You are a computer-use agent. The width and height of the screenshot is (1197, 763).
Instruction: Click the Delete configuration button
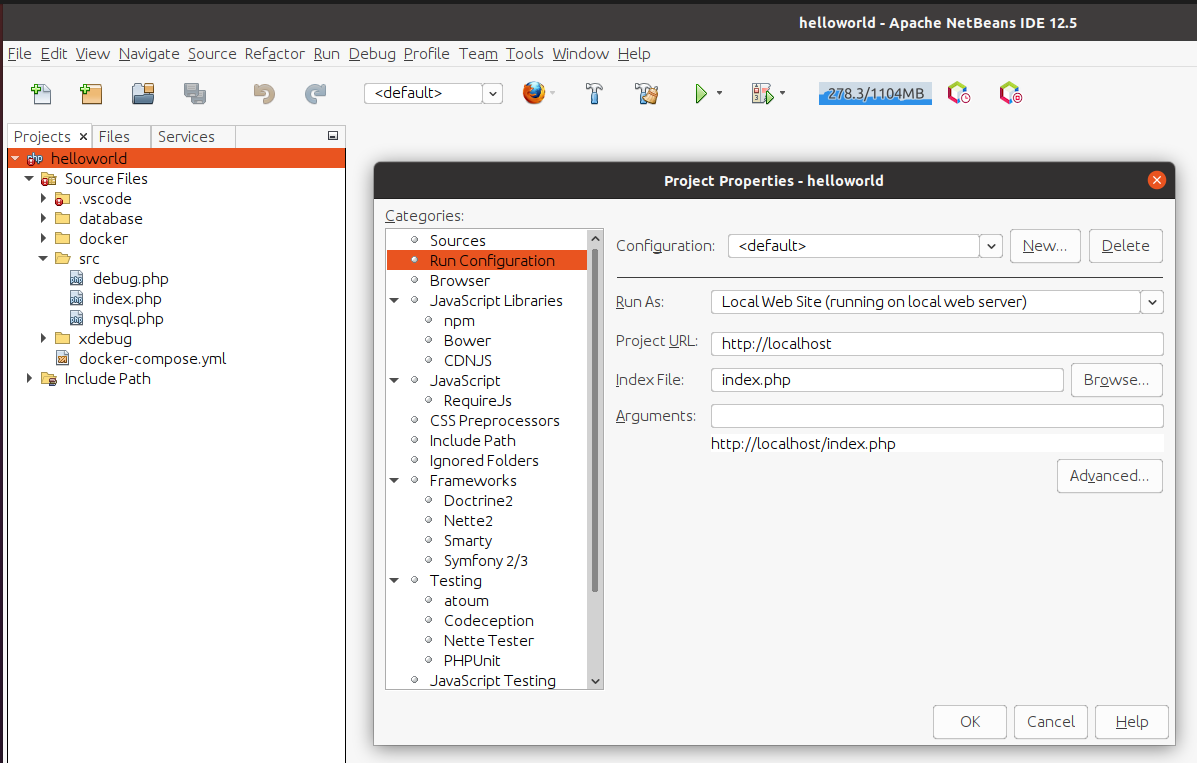(x=1125, y=246)
